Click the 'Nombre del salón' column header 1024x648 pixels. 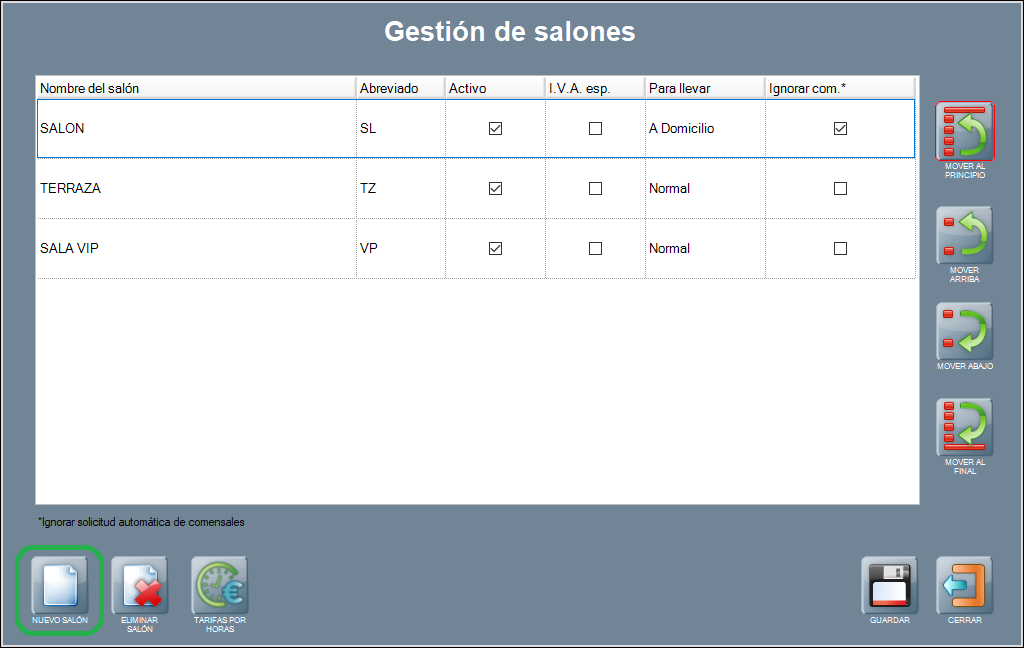click(x=195, y=88)
